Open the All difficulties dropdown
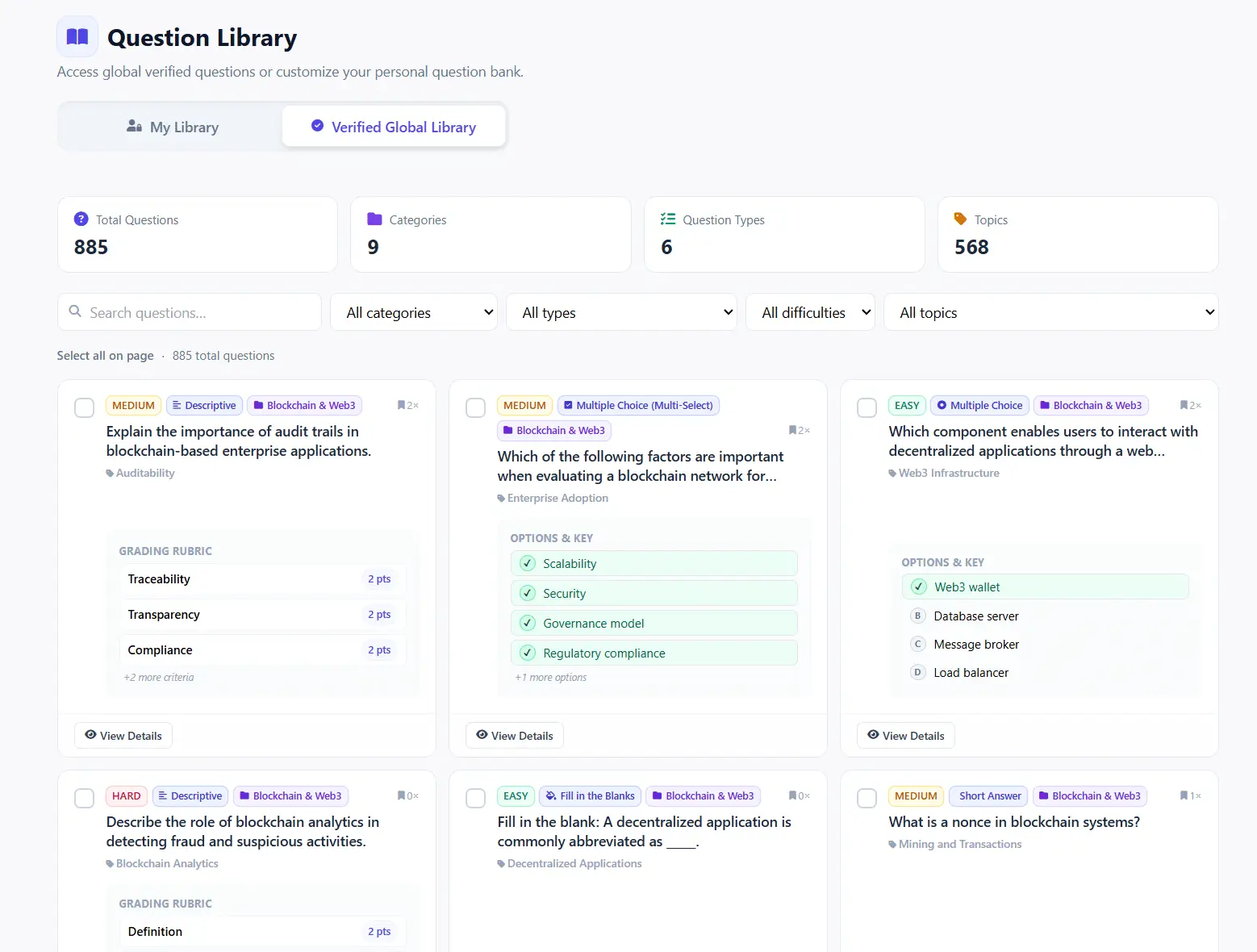This screenshot has width=1257, height=952. tap(810, 312)
